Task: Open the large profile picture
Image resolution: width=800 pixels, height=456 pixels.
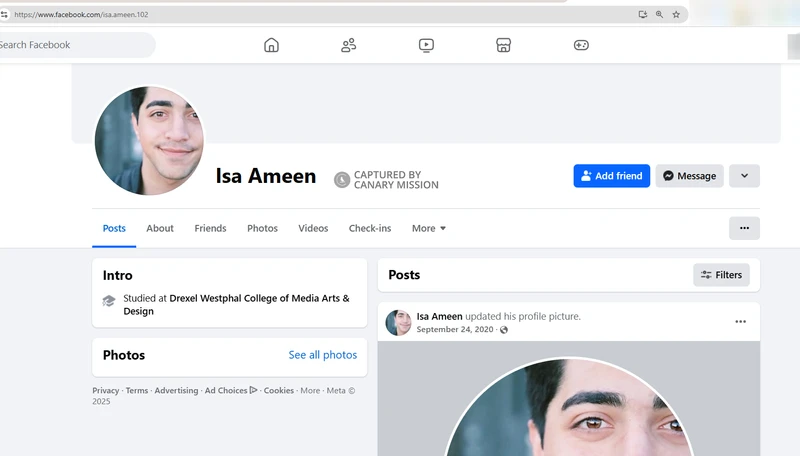Action: pyautogui.click(x=149, y=141)
